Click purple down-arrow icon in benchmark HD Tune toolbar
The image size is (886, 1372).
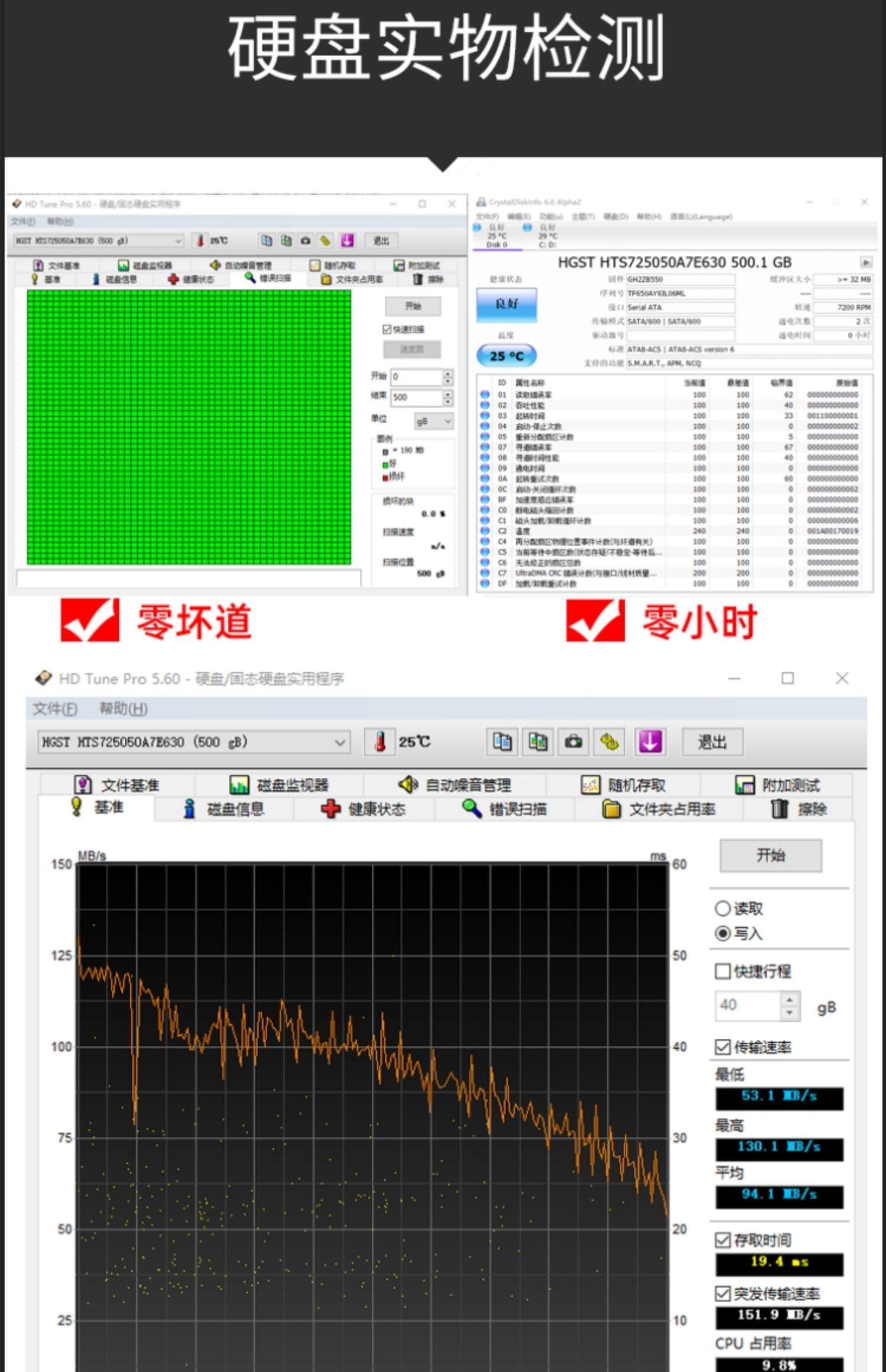[x=649, y=742]
